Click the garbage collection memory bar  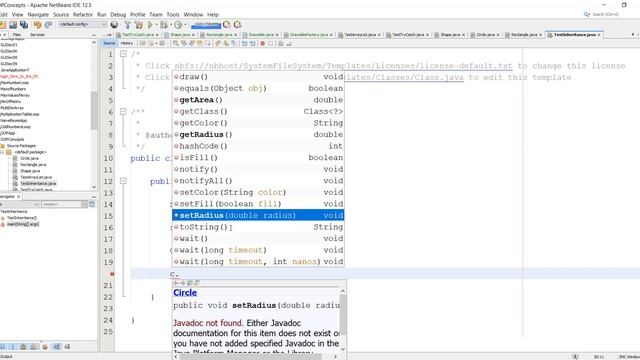tap(206, 25)
